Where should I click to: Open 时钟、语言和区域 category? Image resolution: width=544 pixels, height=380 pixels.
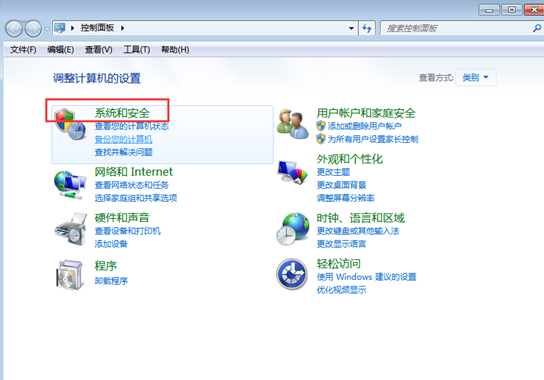[x=360, y=218]
